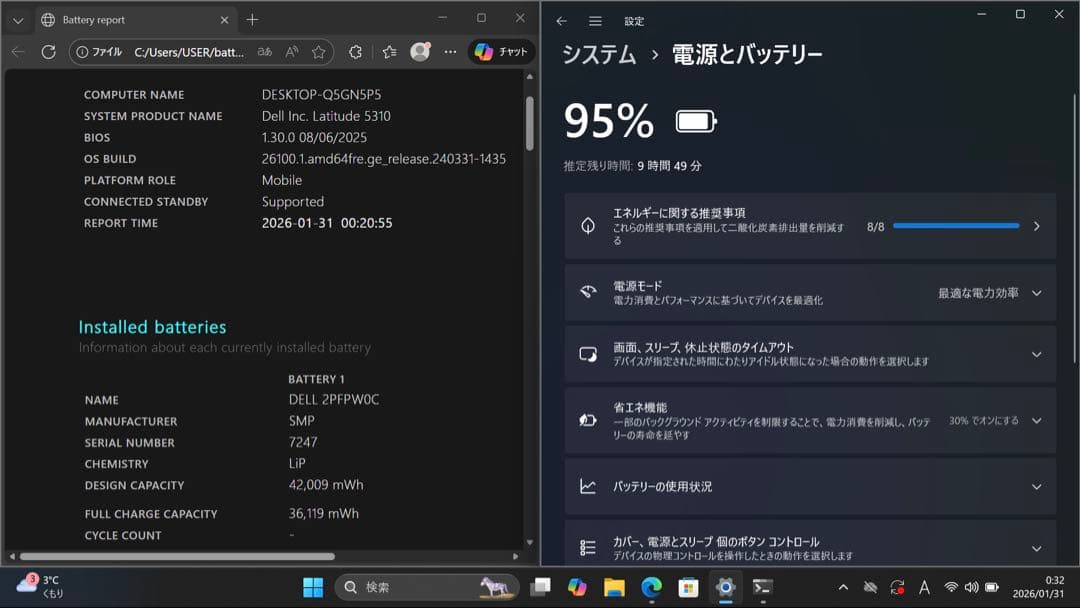Click the back arrow in Settings
Image resolution: width=1080 pixels, height=608 pixels.
[562, 20]
